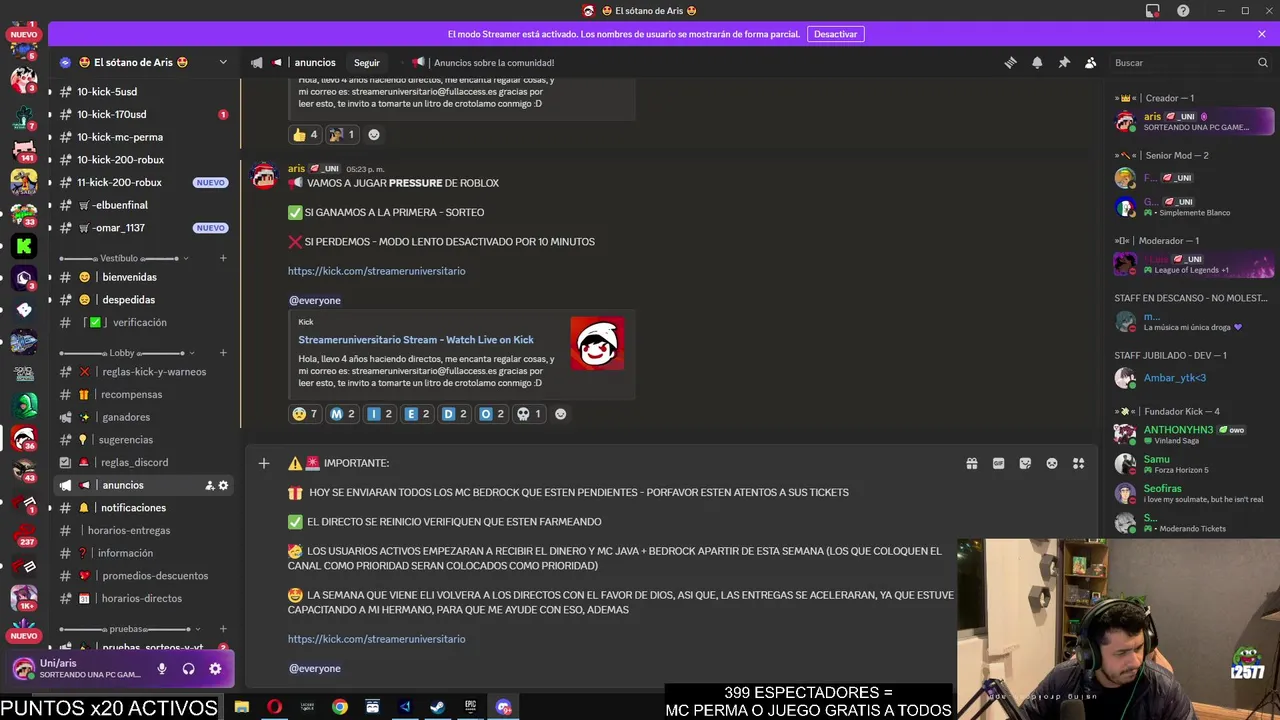Open channel 10-kick-5usd
Viewport: 1280px width, 720px height.
[x=143, y=92]
